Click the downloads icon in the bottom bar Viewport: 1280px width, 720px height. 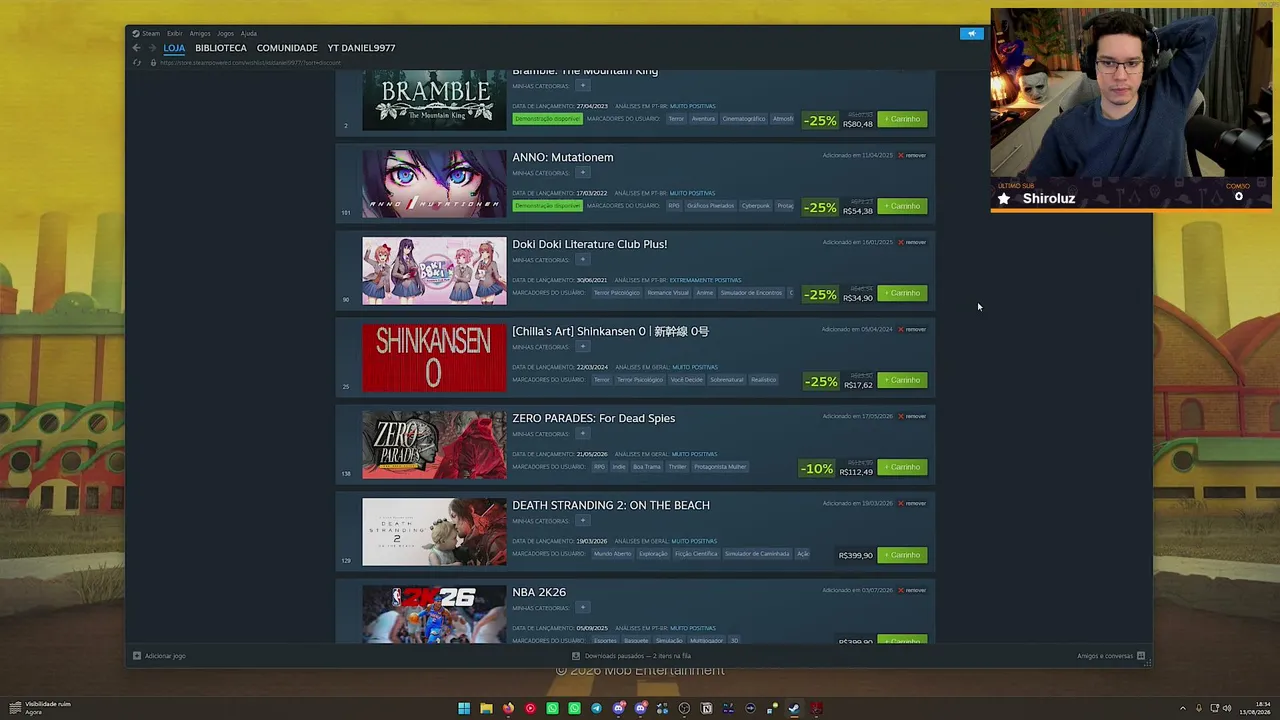pyautogui.click(x=576, y=656)
